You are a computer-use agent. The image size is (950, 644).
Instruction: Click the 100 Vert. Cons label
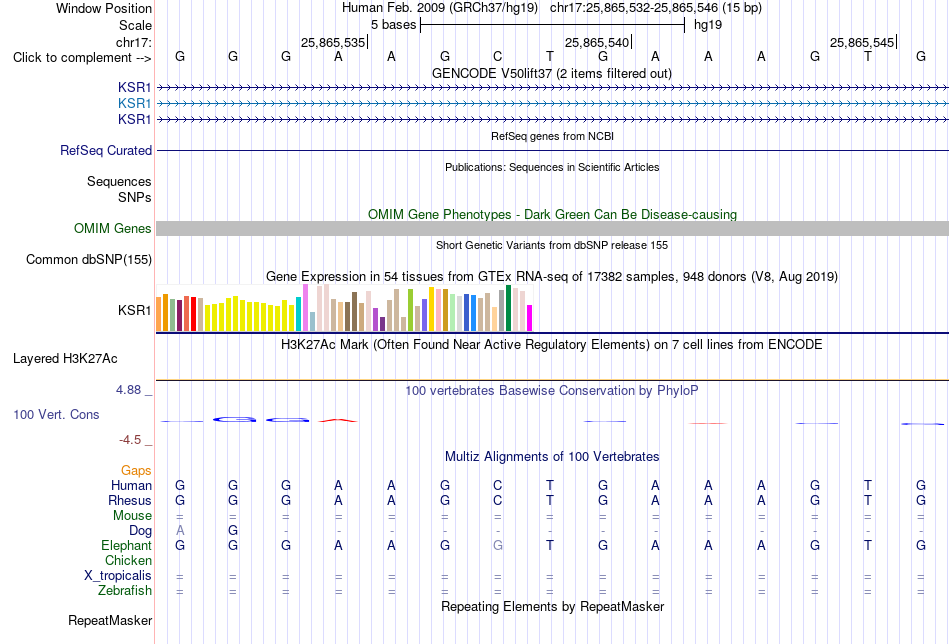click(x=56, y=414)
